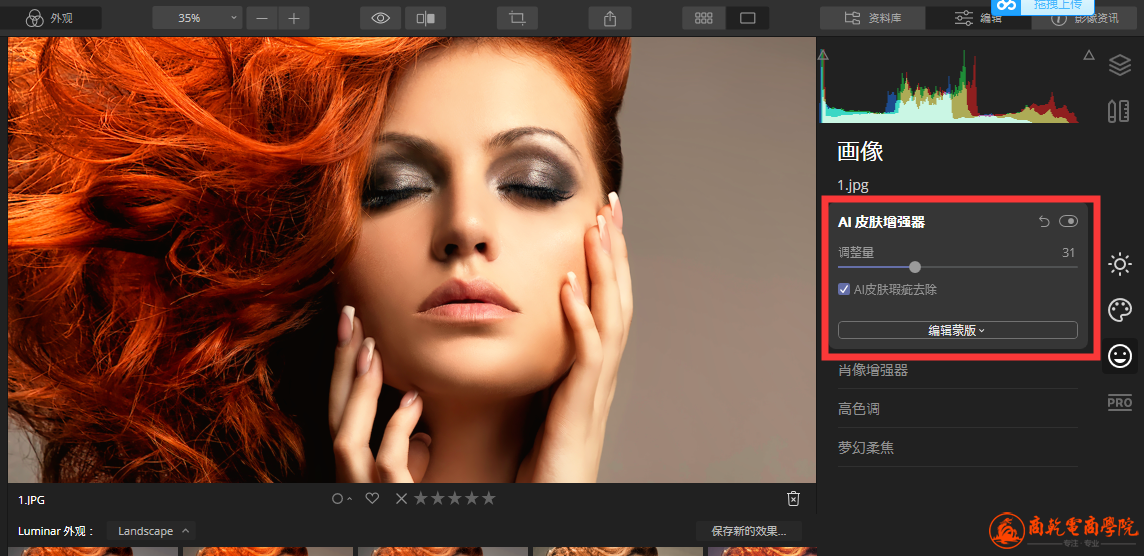
Task: Mark image as favorite with heart
Action: [x=372, y=499]
